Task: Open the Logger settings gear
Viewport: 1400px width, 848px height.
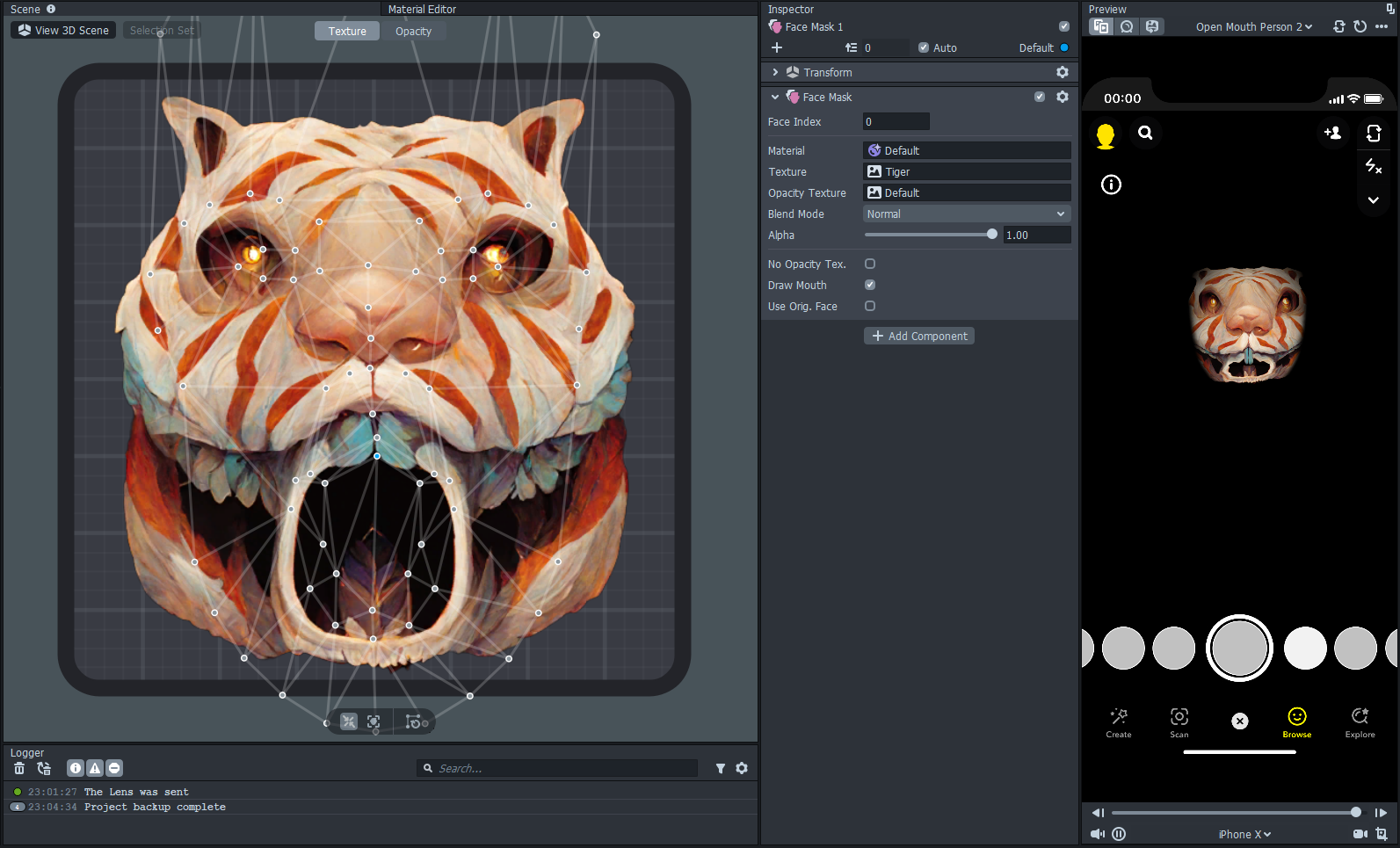Action: coord(742,768)
